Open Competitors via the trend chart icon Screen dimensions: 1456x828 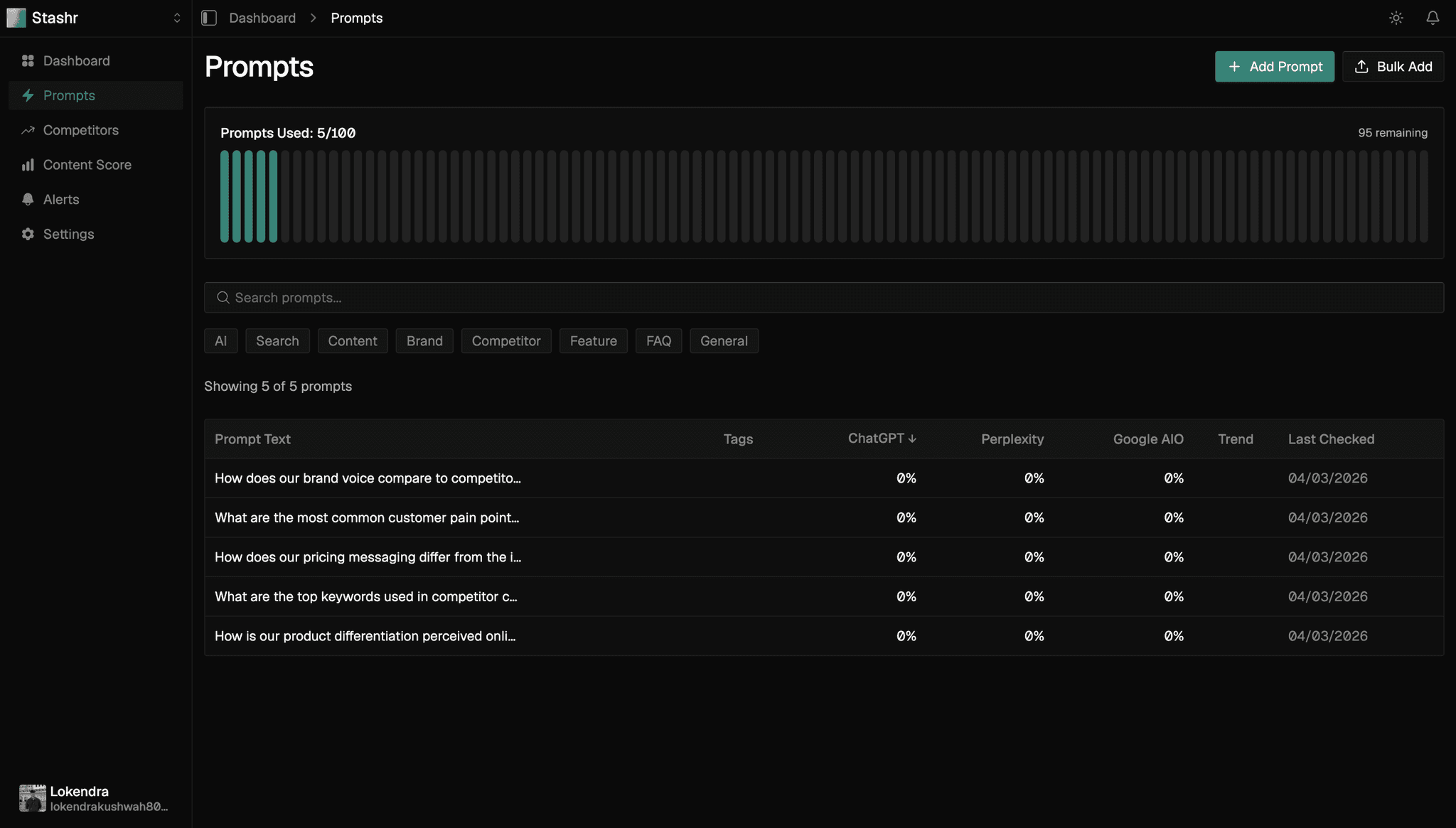(28, 130)
